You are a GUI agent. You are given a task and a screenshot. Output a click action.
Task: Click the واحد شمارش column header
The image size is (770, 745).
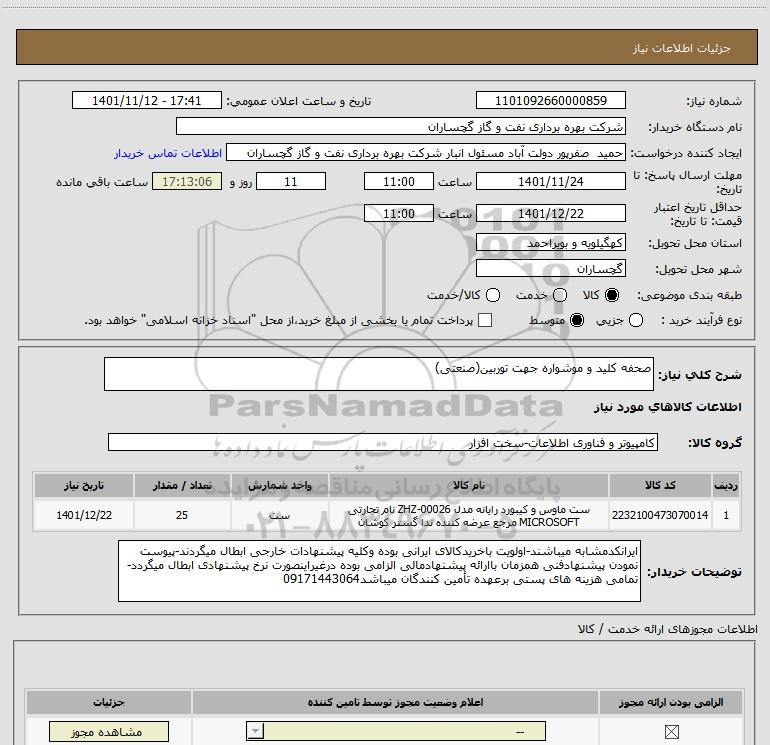pos(279,486)
